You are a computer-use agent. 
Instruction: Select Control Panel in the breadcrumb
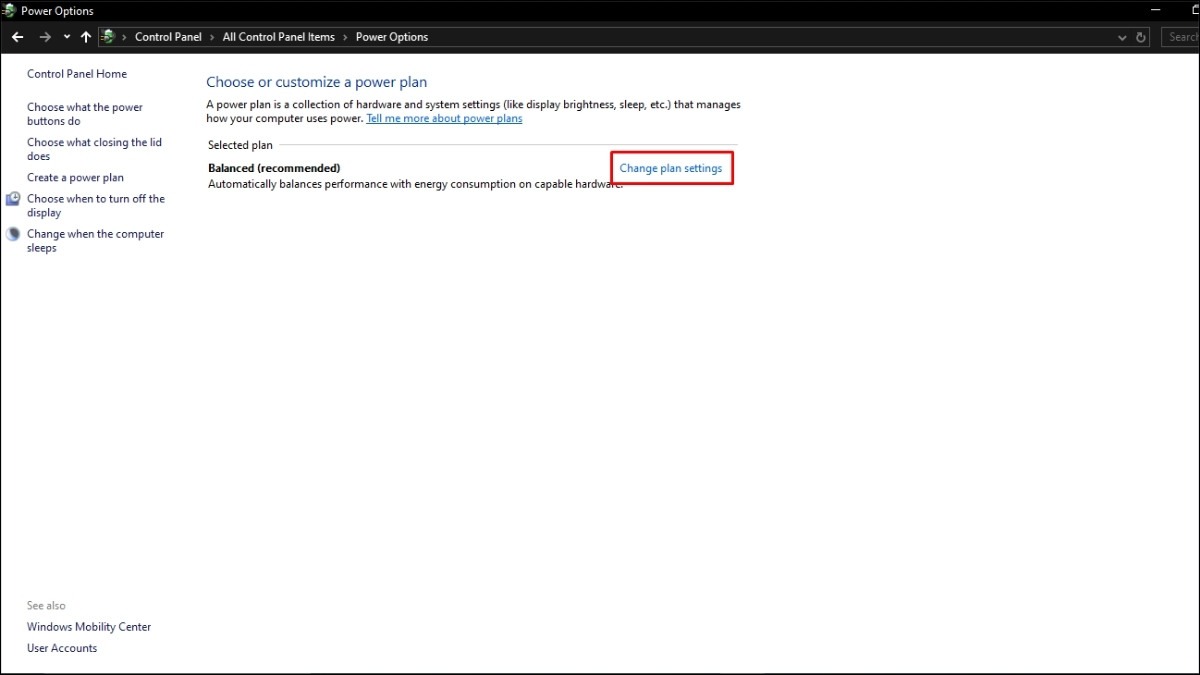click(x=168, y=37)
